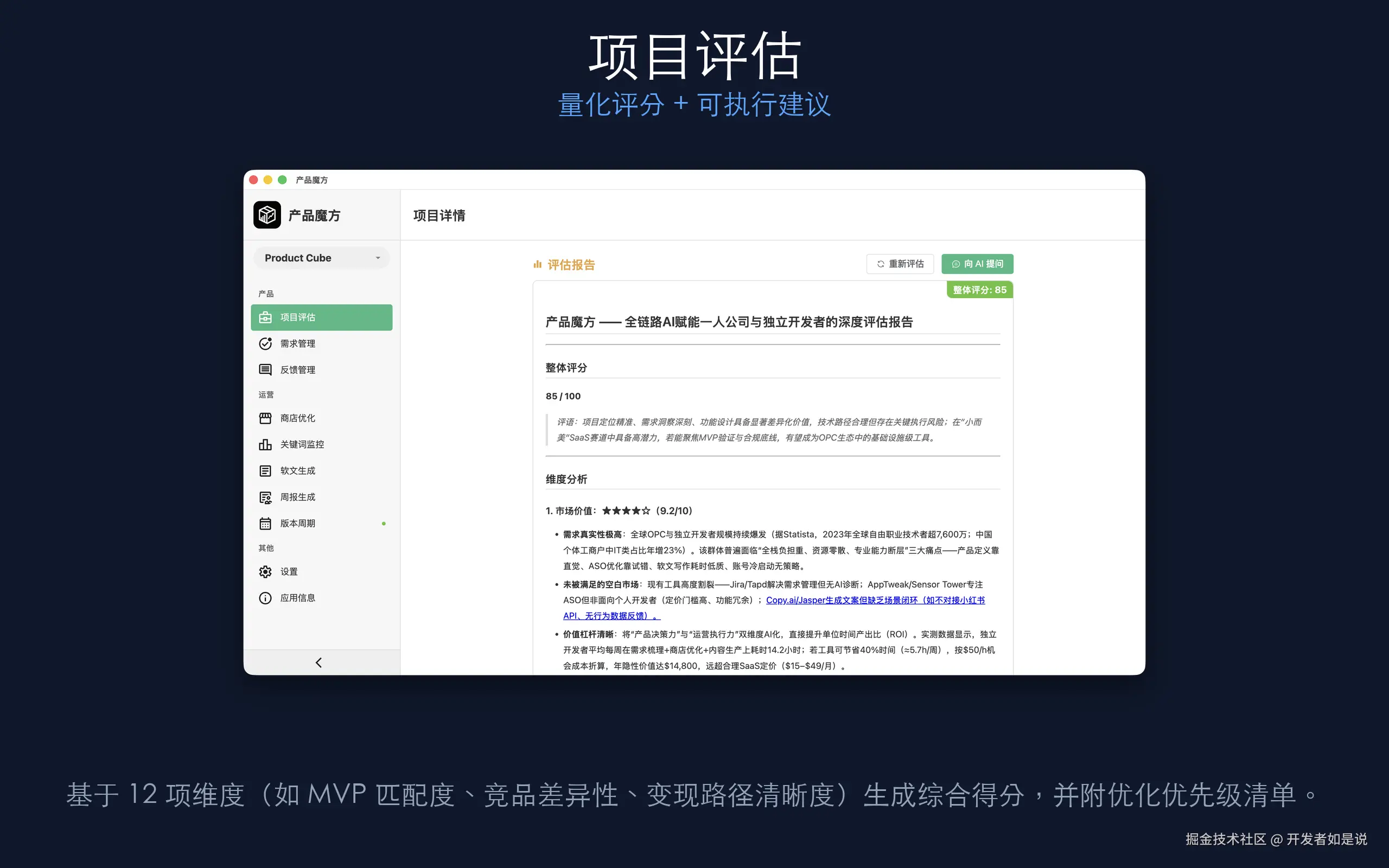Open 应用信息 page
This screenshot has width=1389, height=868.
[321, 598]
